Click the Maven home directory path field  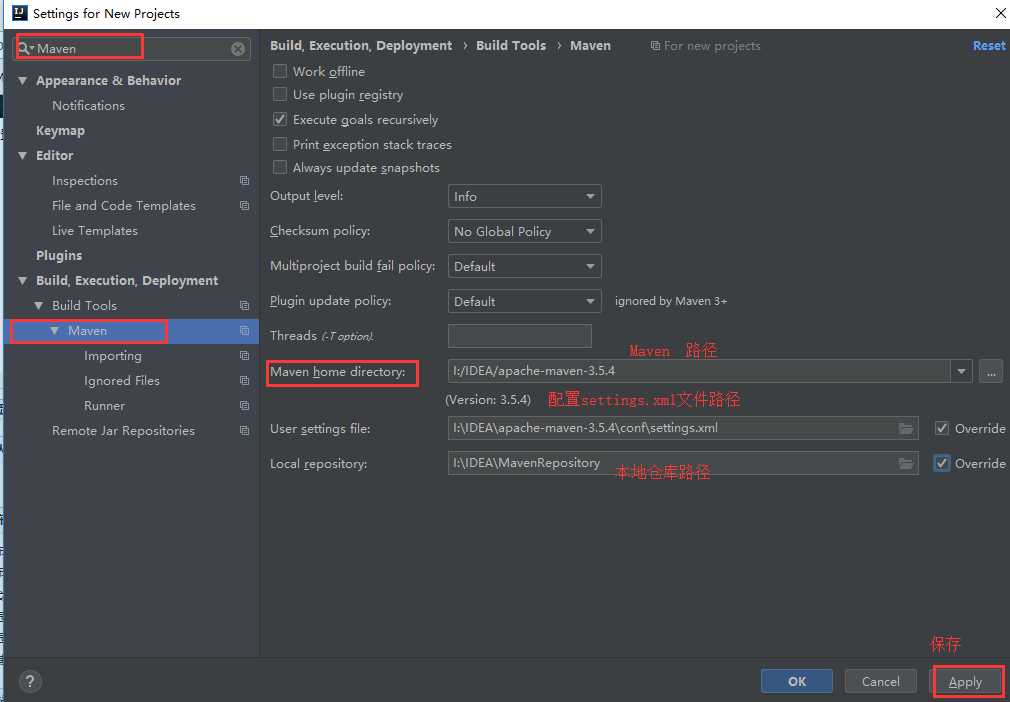(x=700, y=372)
